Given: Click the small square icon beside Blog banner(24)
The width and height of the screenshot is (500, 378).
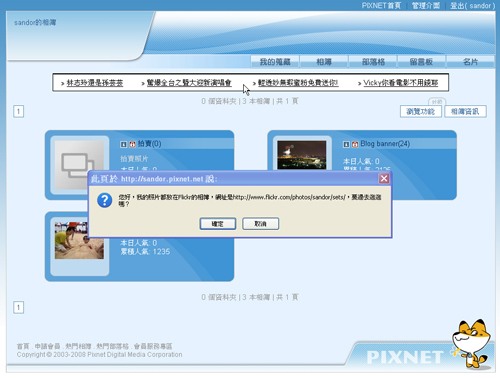Looking at the screenshot, I should [346, 144].
